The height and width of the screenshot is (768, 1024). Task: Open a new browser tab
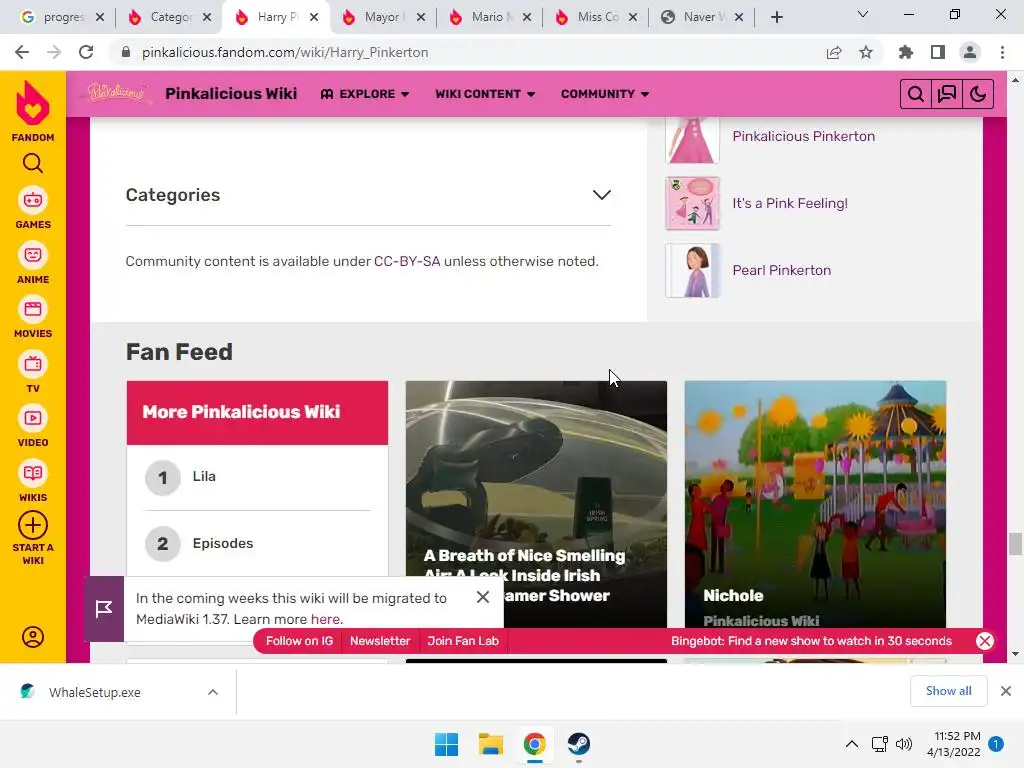coord(776,17)
